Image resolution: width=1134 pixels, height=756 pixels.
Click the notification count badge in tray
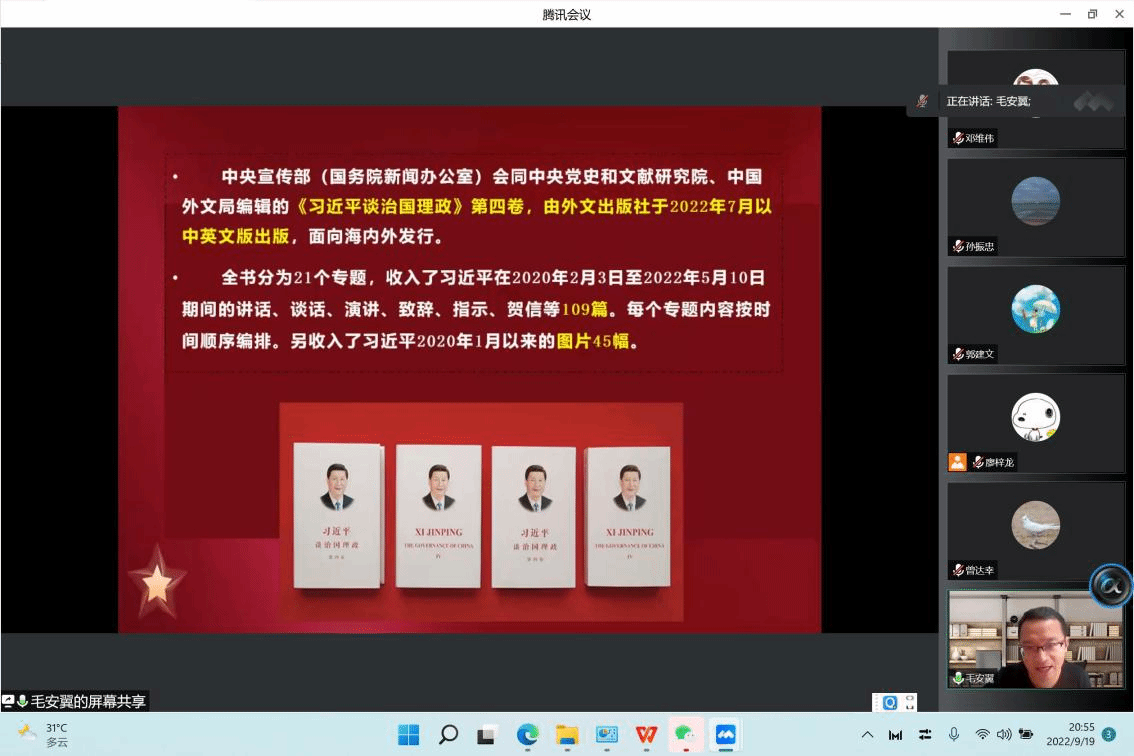coord(1108,735)
